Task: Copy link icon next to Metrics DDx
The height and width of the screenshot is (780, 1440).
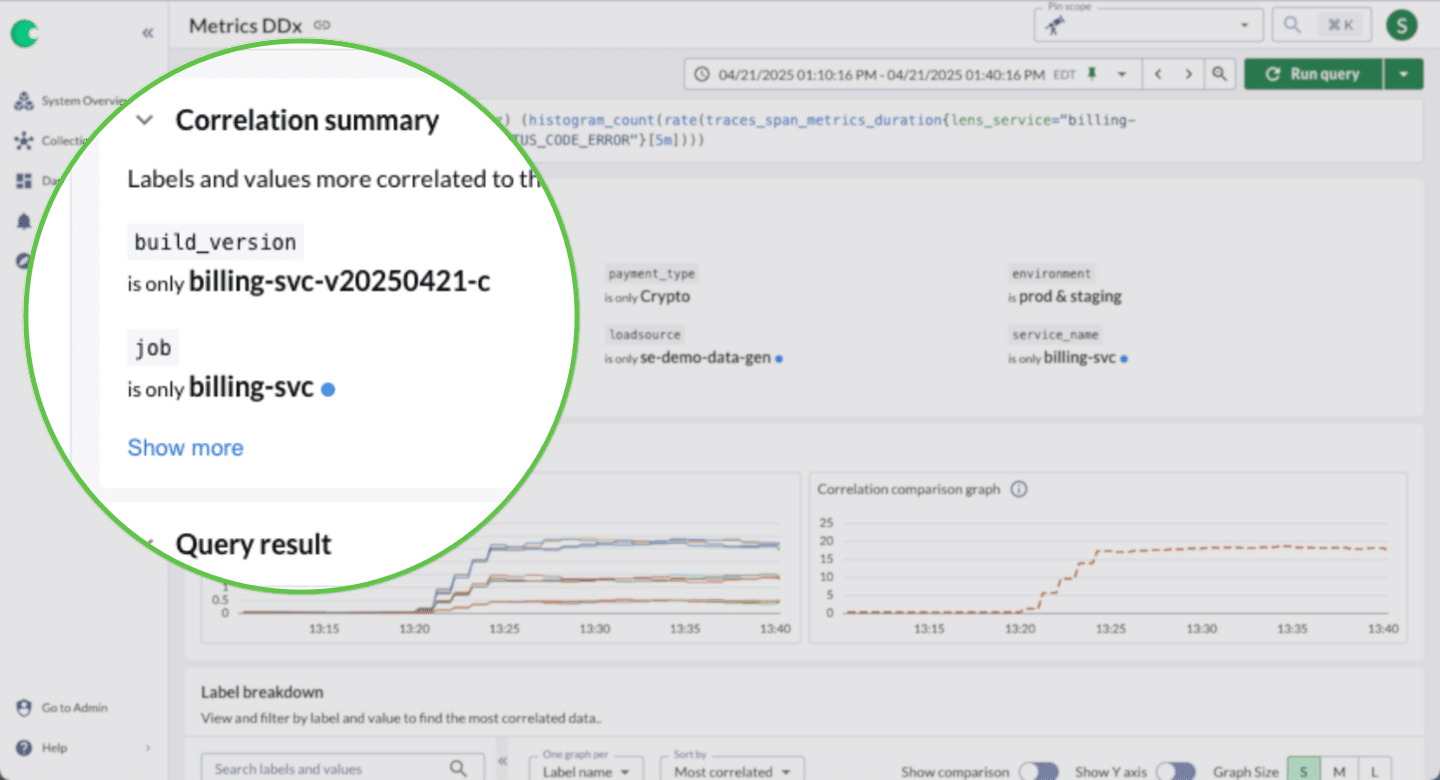Action: pyautogui.click(x=321, y=26)
